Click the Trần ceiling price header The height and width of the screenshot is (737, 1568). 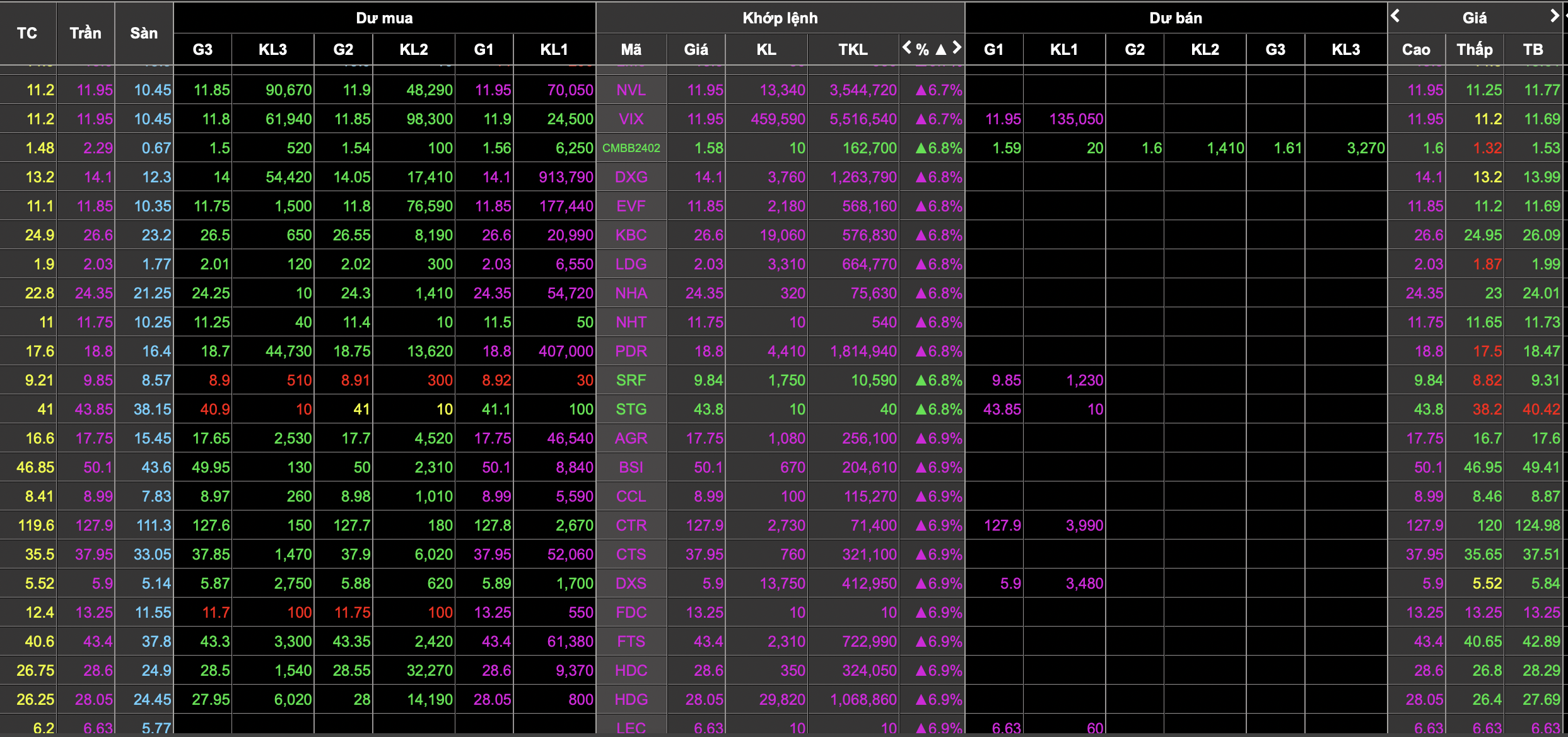[85, 33]
